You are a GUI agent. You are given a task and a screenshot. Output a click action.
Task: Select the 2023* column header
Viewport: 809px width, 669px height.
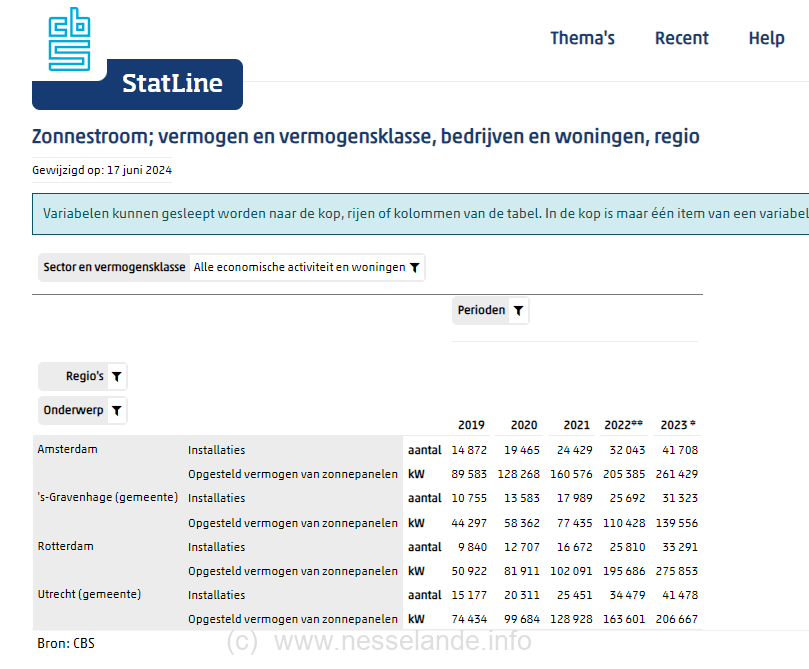click(x=678, y=425)
